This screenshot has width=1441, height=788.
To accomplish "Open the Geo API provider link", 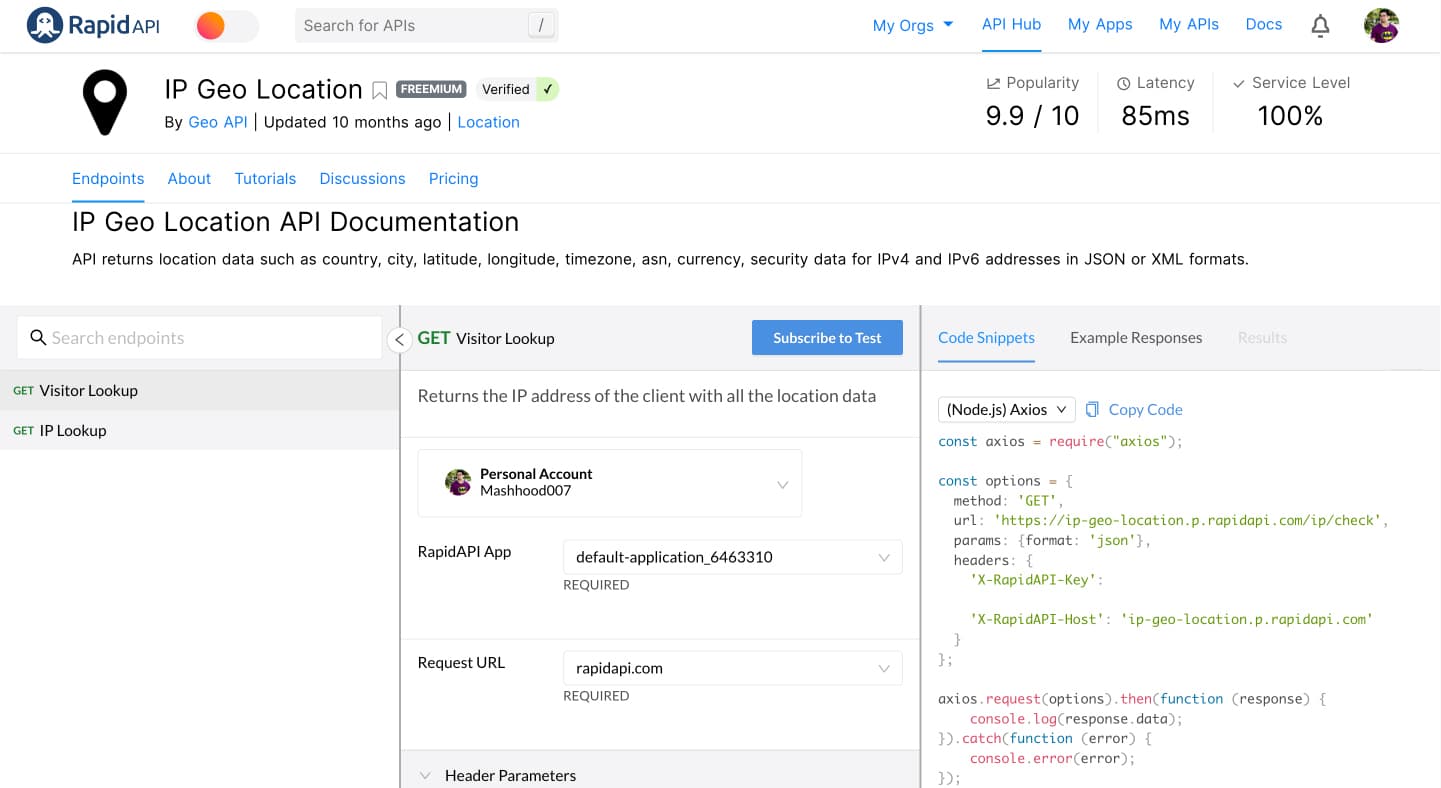I will [218, 122].
